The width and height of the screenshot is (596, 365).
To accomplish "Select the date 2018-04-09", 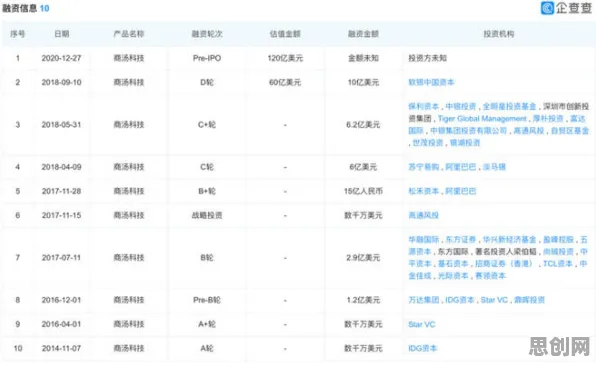I will click(61, 167).
